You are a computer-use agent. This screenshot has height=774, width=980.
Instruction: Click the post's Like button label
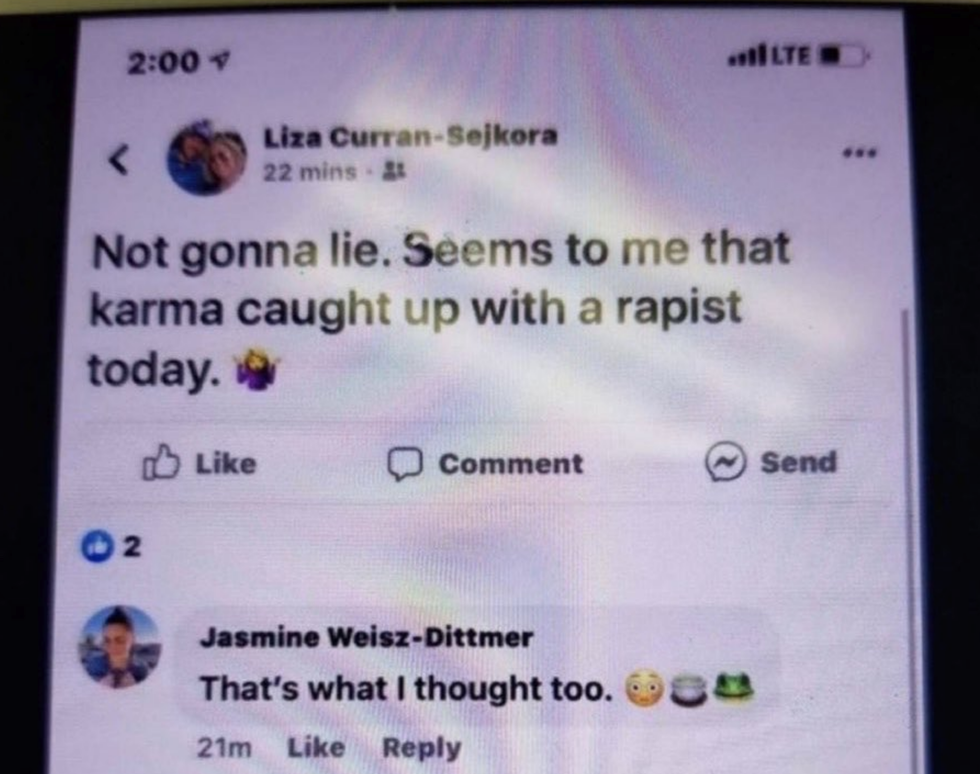[x=226, y=463]
